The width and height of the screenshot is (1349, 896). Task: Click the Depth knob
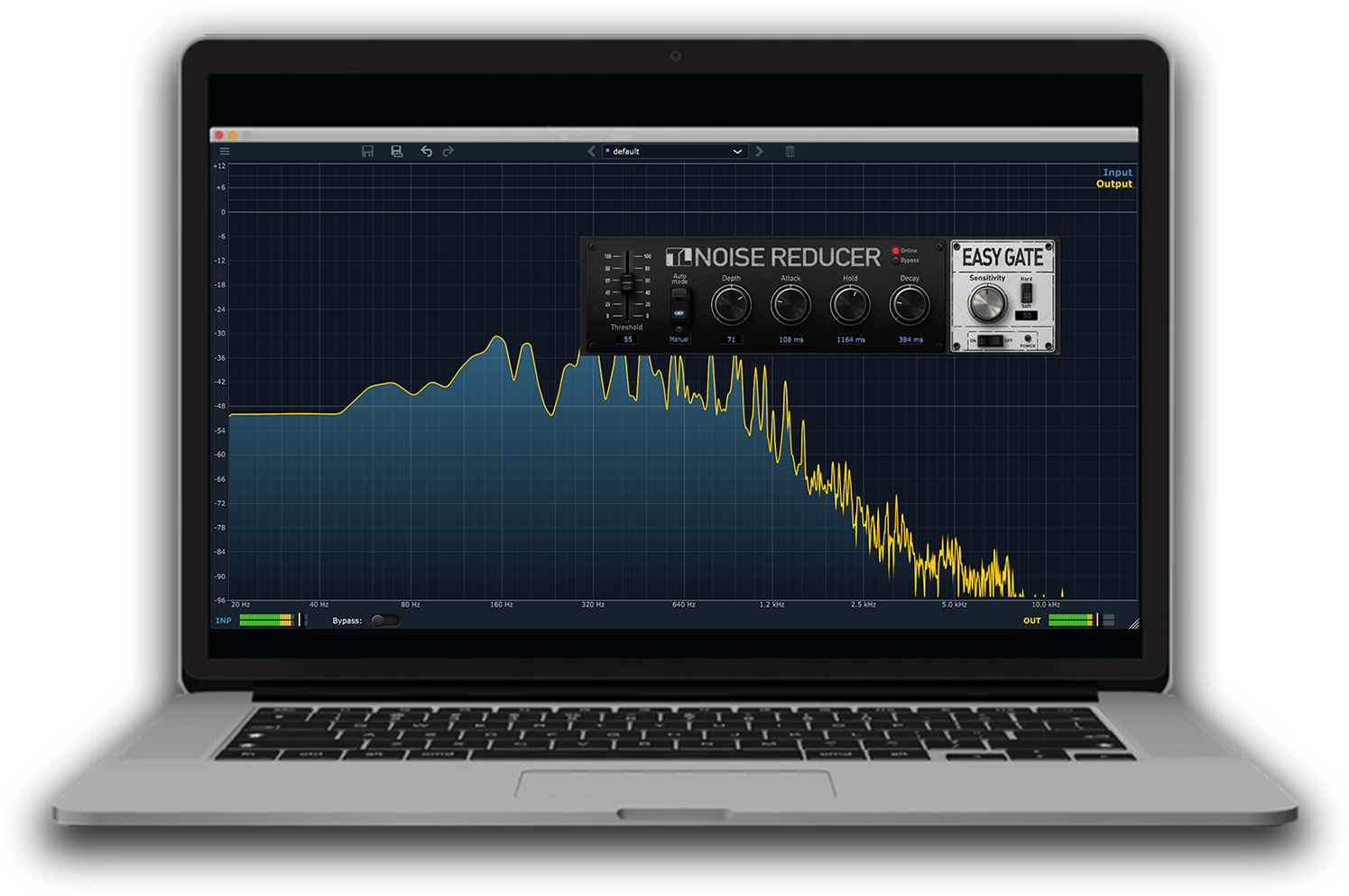731,306
